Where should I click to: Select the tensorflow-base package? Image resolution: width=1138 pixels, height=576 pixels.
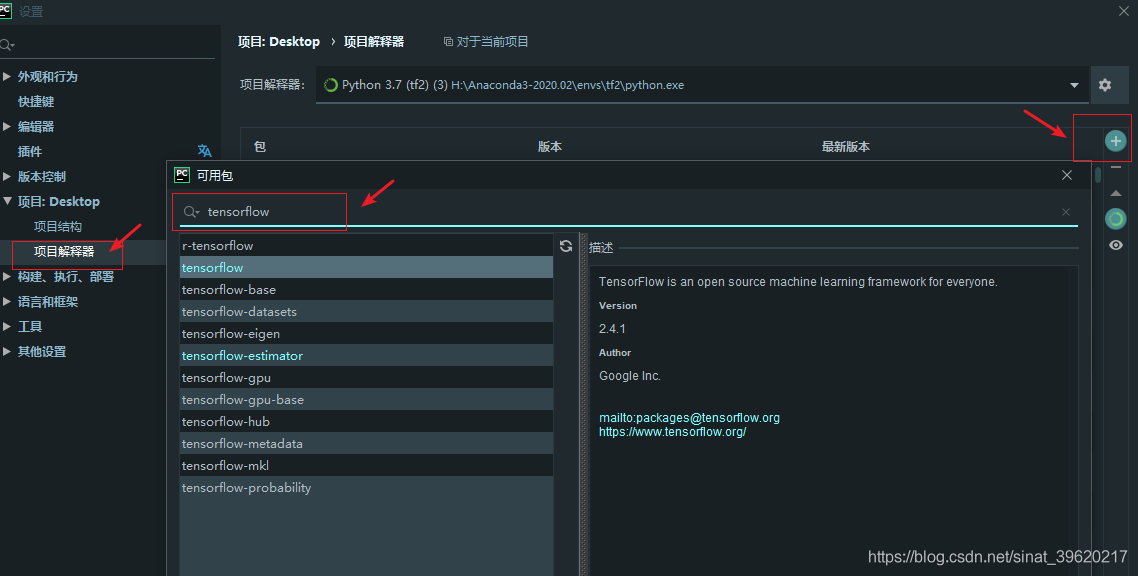coord(367,289)
